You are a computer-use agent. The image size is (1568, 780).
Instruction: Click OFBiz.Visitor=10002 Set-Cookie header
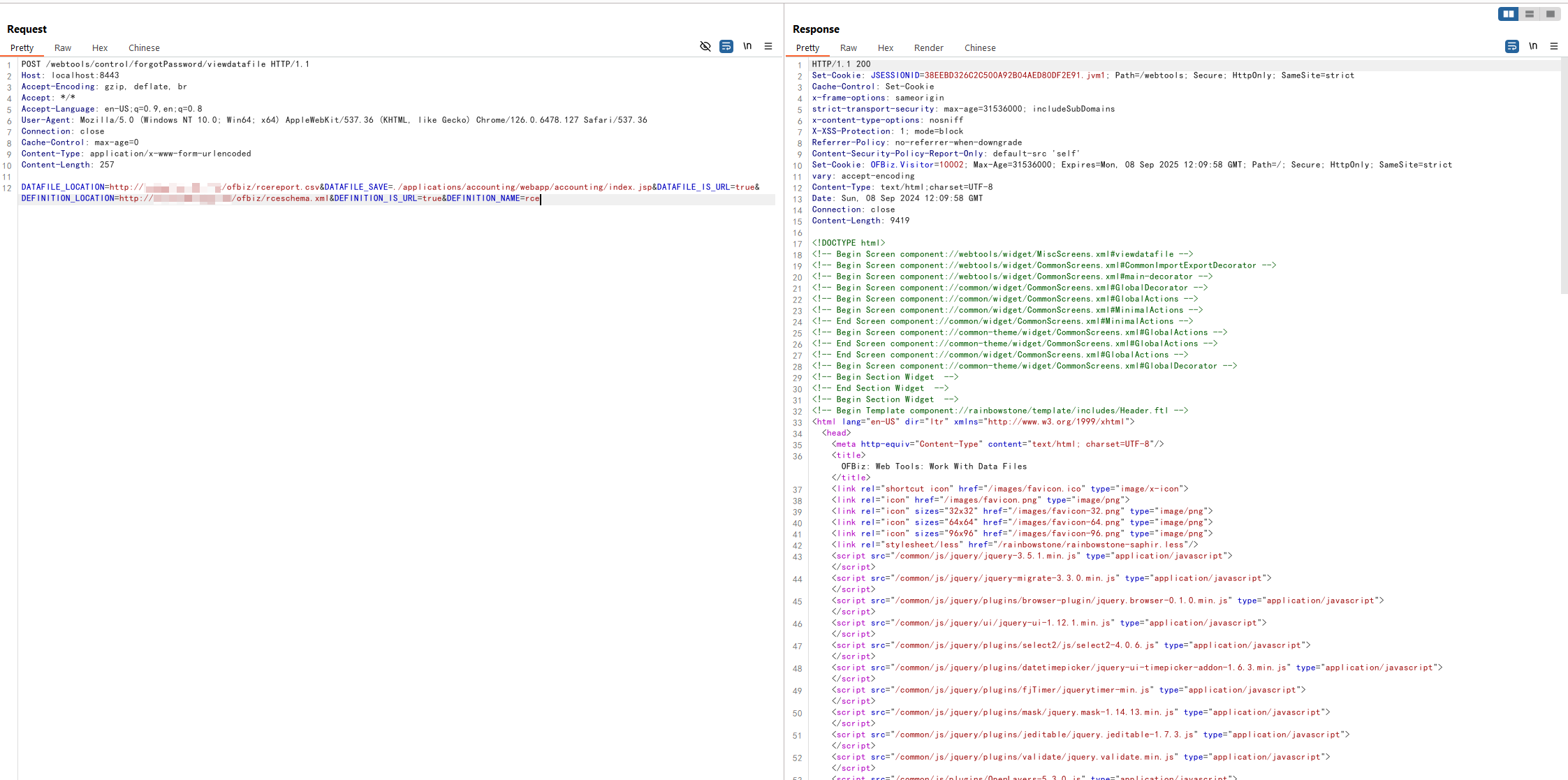tap(1131, 165)
